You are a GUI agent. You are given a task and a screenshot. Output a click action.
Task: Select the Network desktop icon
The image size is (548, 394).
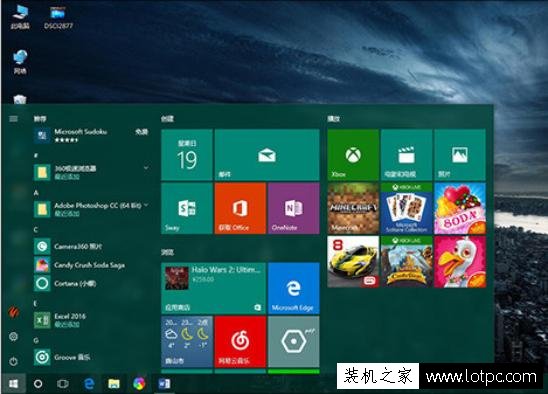(x=20, y=62)
